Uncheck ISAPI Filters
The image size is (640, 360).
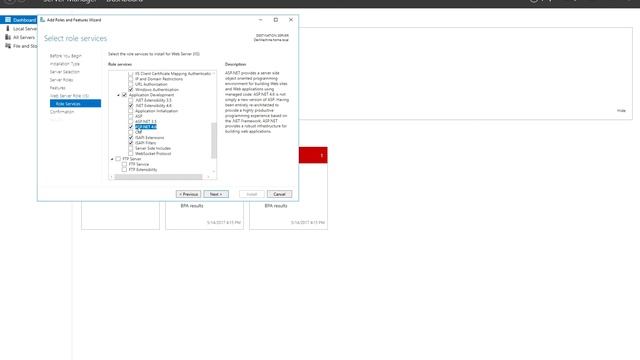point(131,143)
